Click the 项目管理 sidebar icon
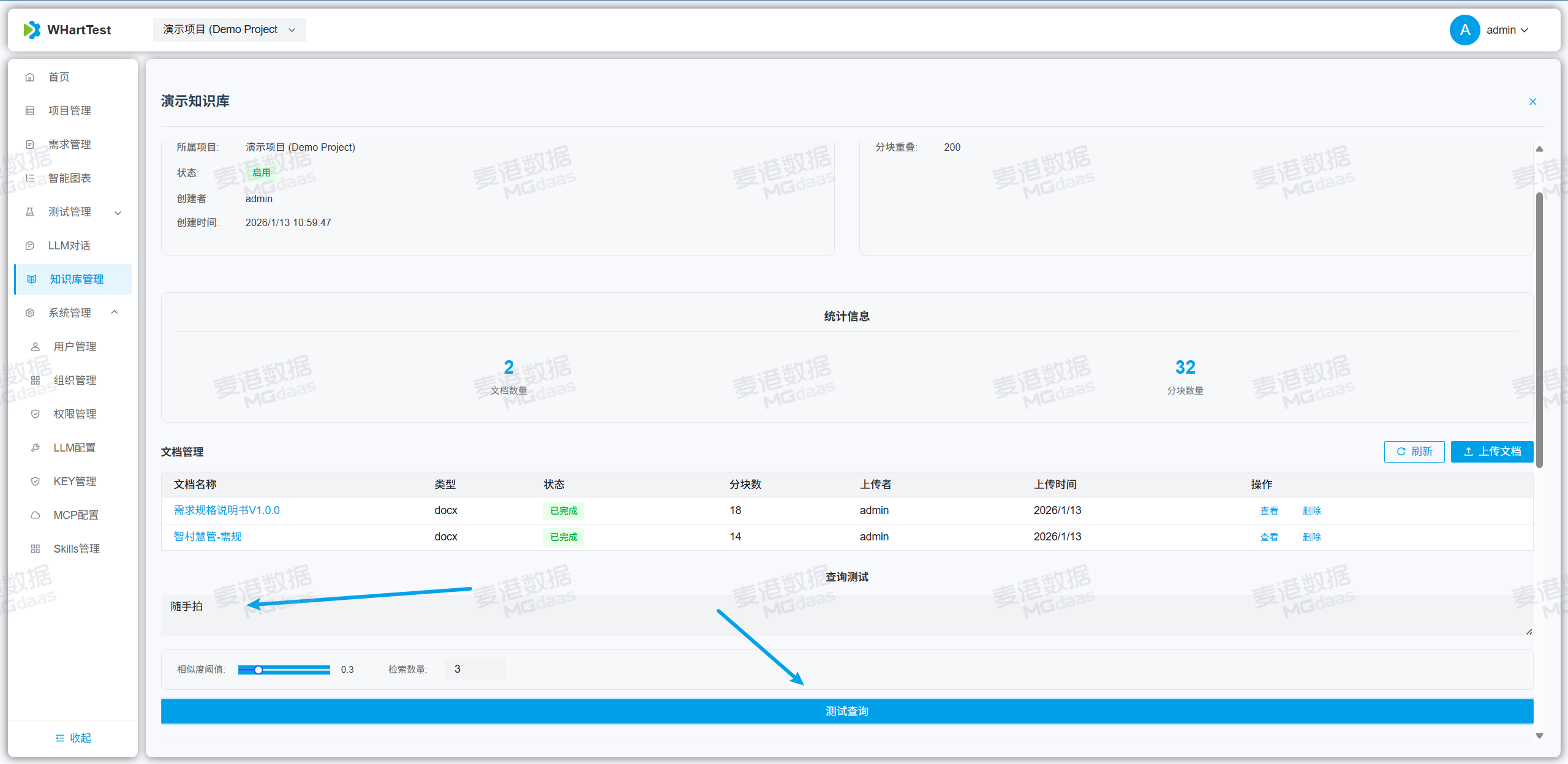The image size is (1568, 764). 30,111
